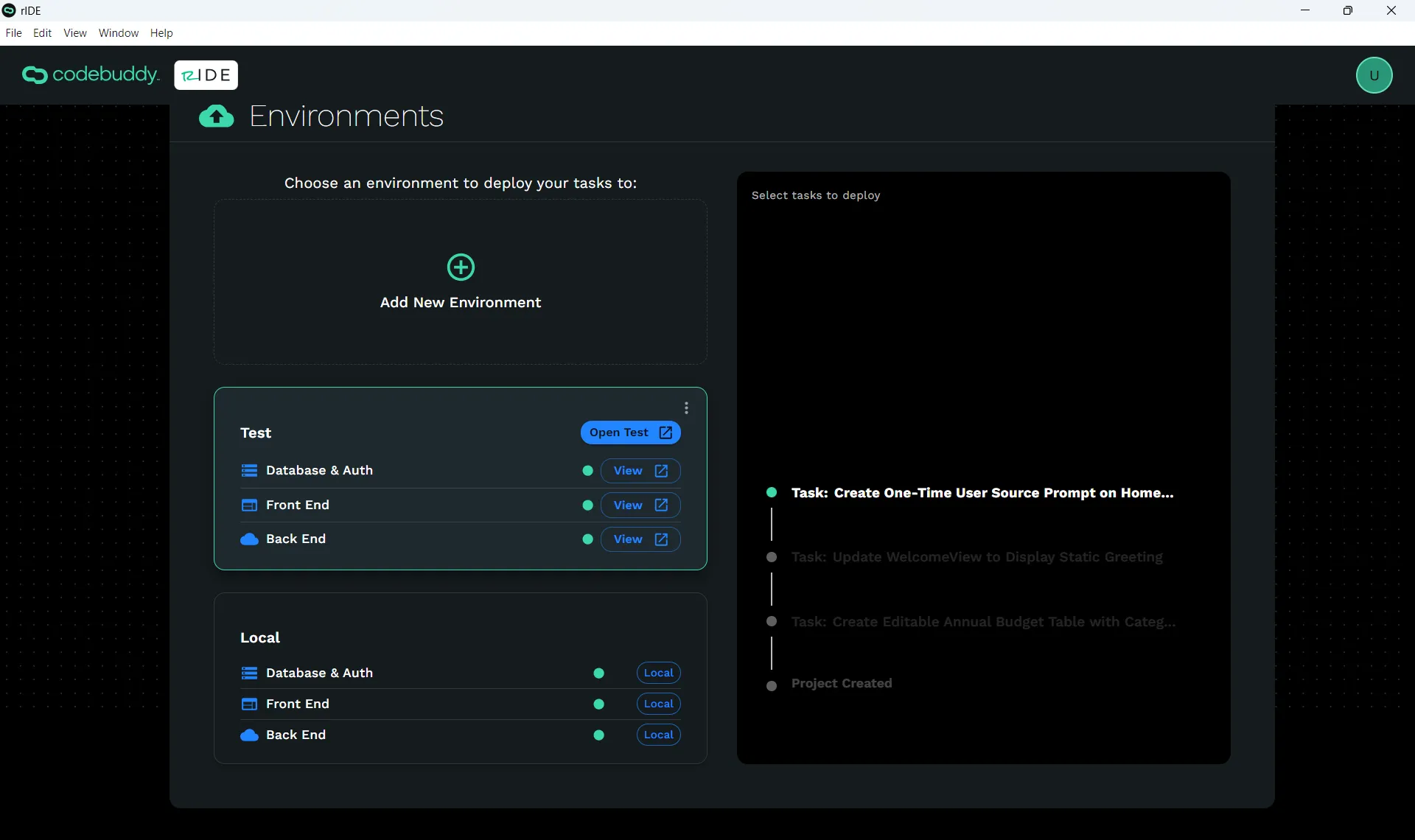The height and width of the screenshot is (840, 1415).
Task: View Test Back End
Action: (x=640, y=539)
